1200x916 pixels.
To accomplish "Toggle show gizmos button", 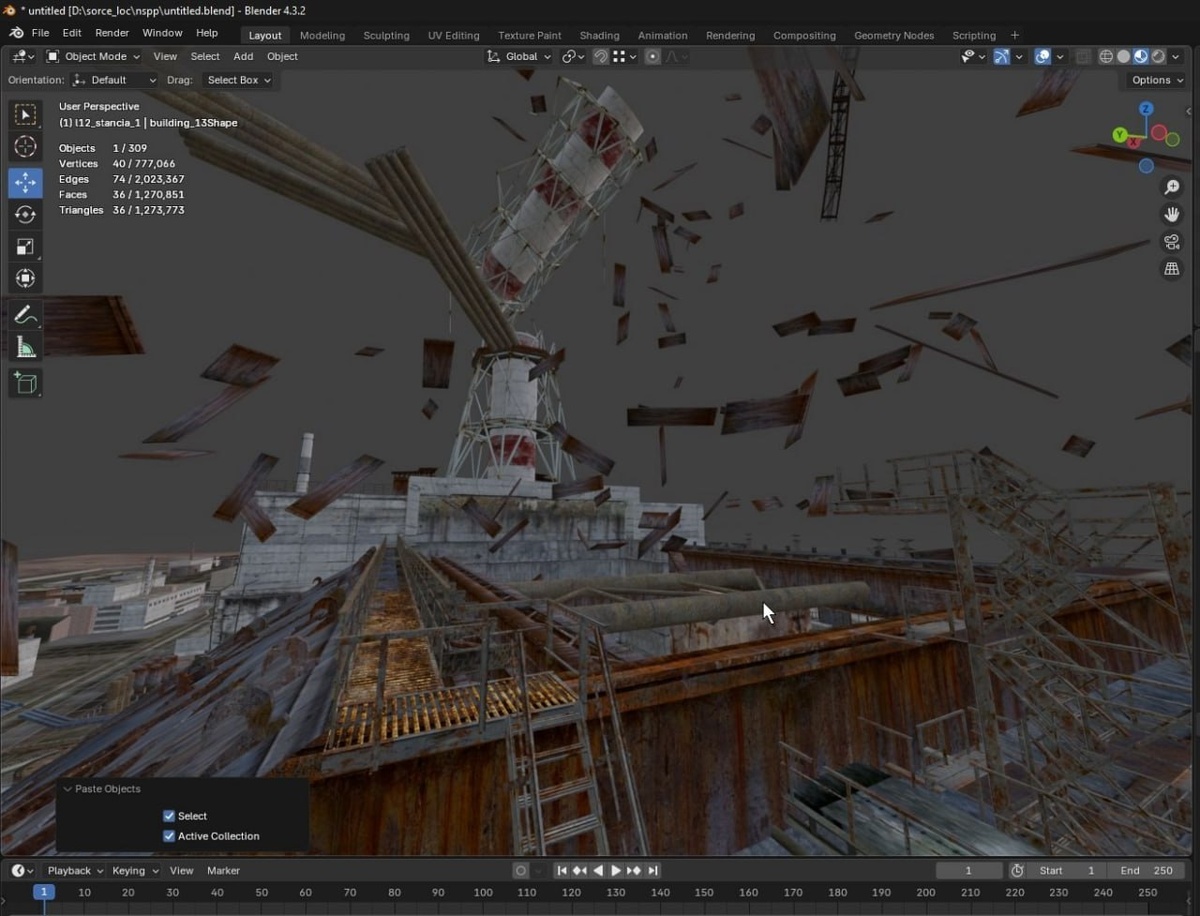I will coord(1001,56).
